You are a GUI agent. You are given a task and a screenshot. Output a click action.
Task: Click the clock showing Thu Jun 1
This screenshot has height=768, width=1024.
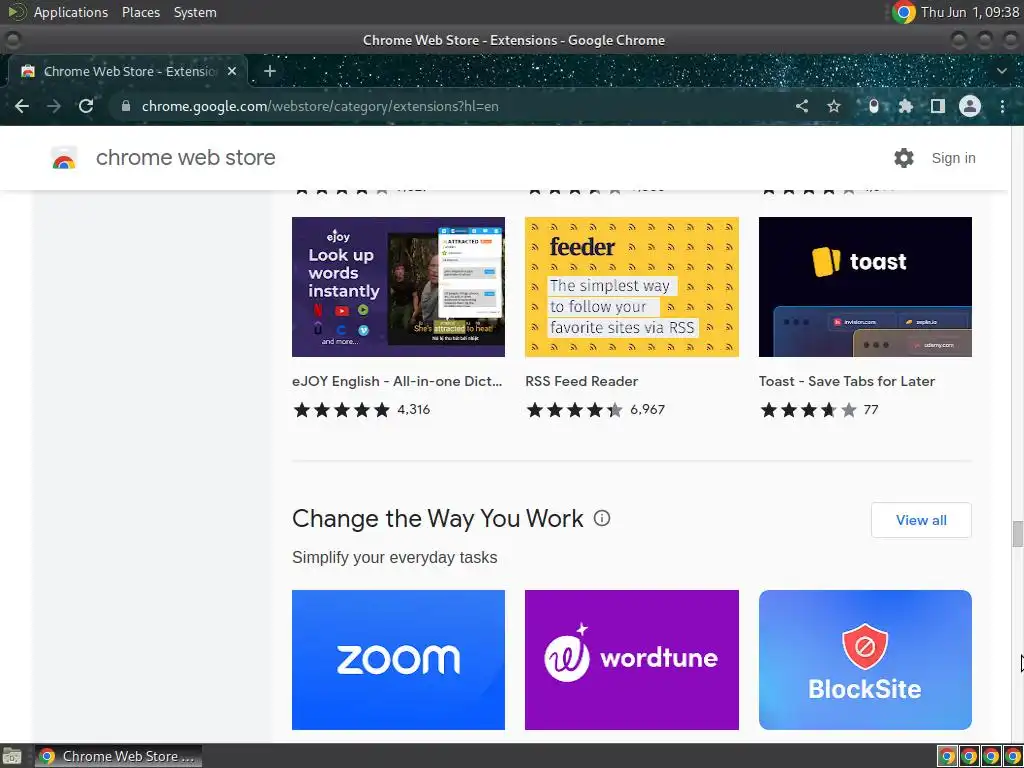pyautogui.click(x=970, y=12)
